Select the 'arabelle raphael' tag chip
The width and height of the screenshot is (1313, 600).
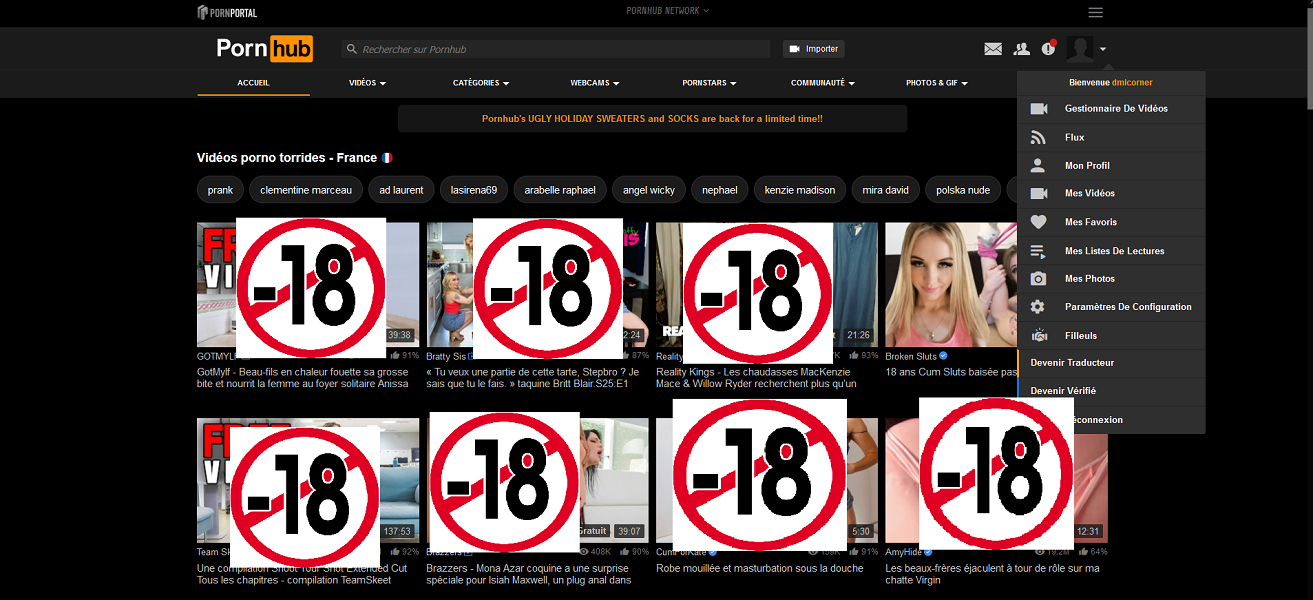pos(560,190)
